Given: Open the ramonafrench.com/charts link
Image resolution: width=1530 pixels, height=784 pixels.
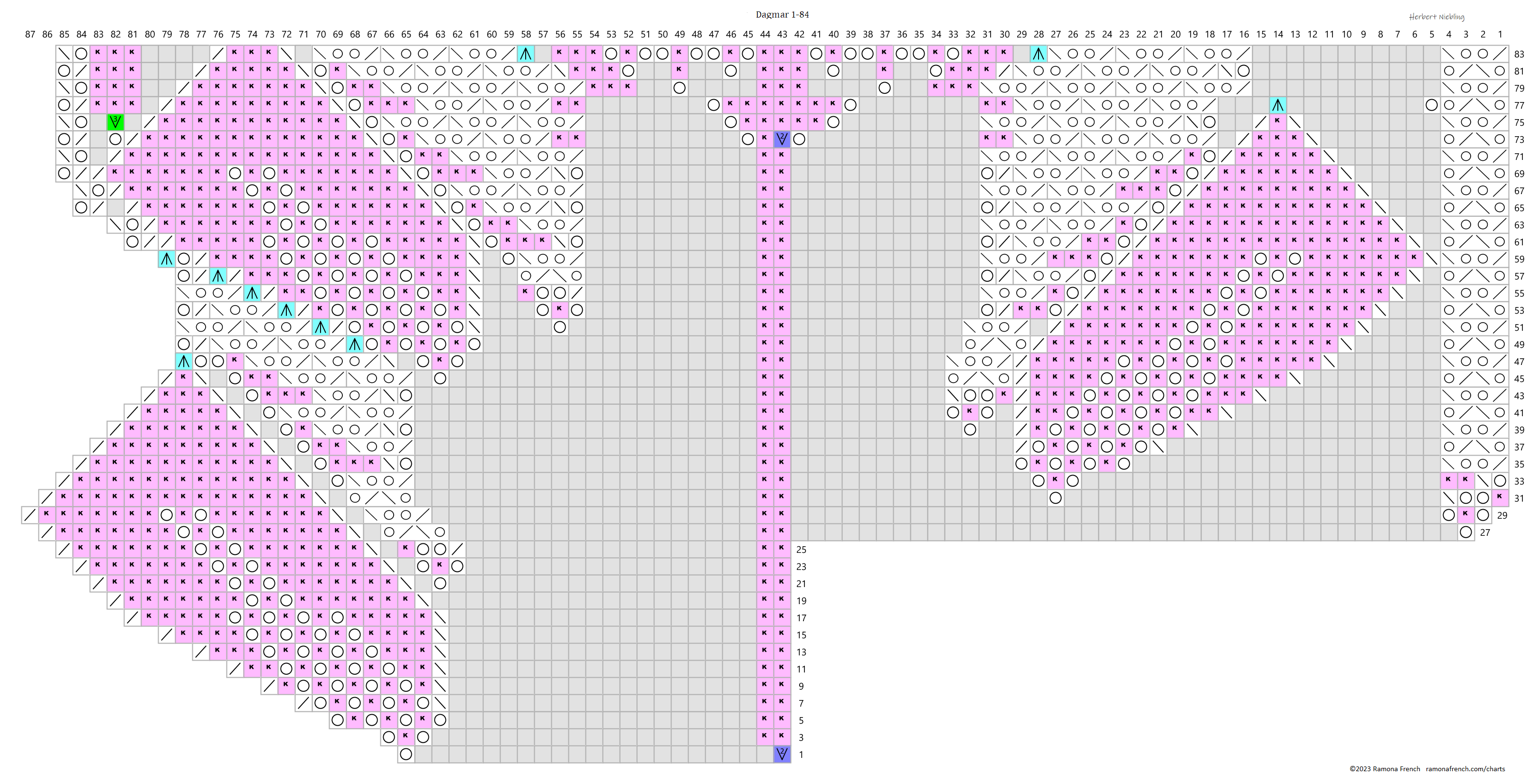Looking at the screenshot, I should [x=1465, y=768].
